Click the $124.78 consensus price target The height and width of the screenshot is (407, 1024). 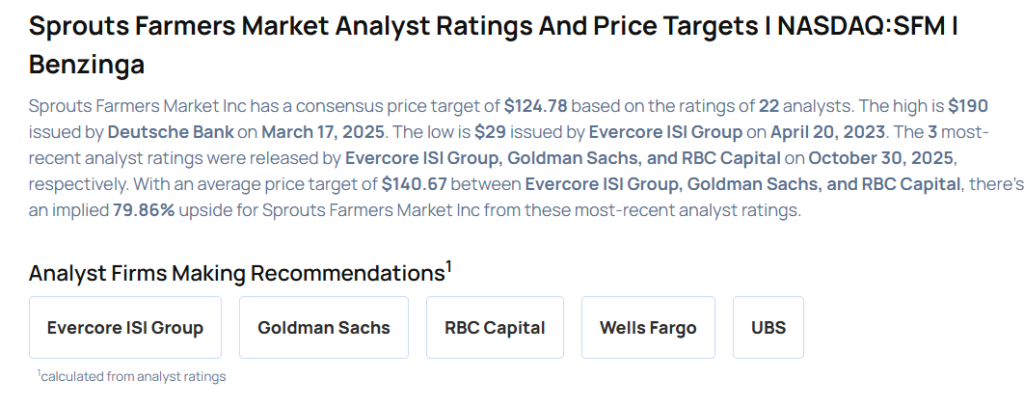click(537, 105)
